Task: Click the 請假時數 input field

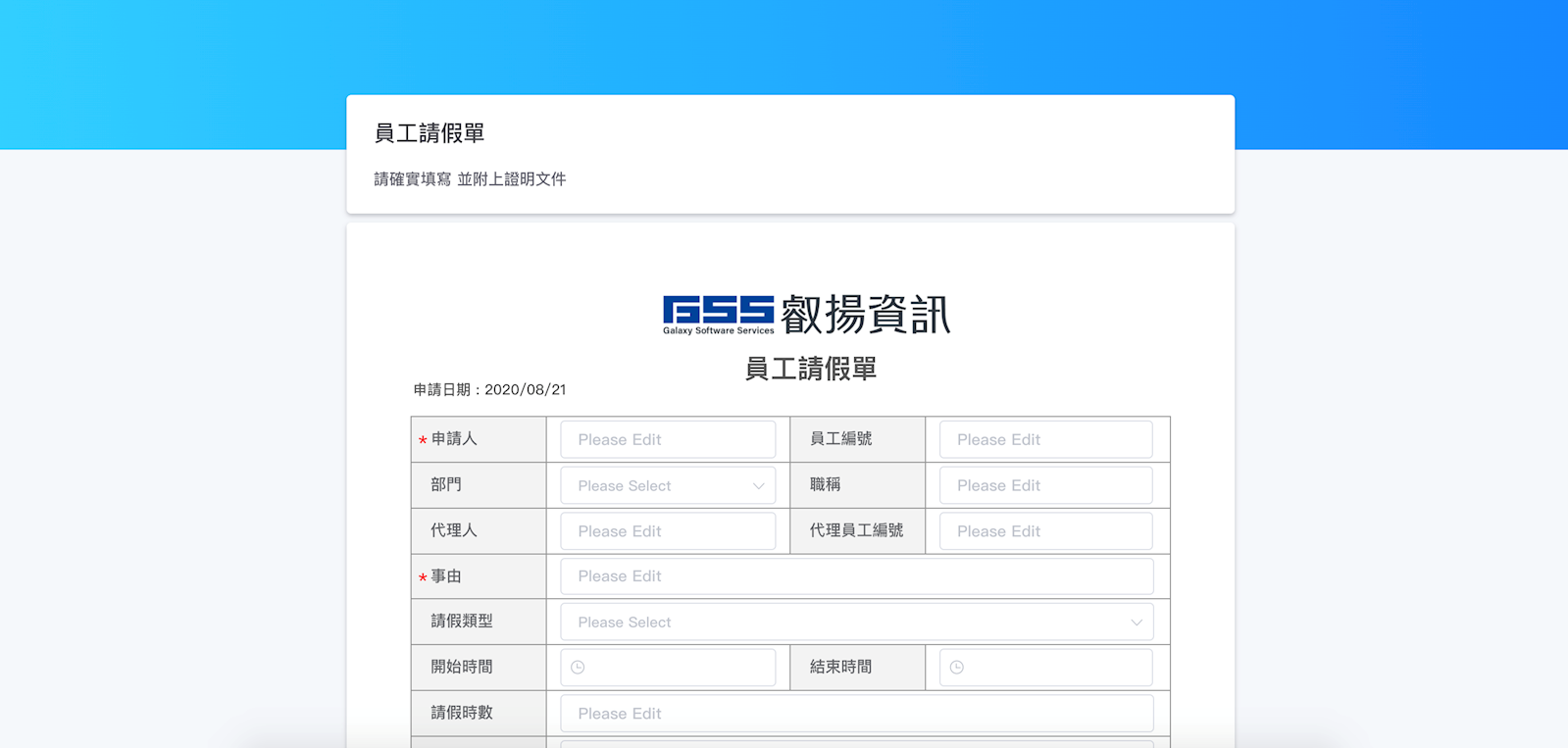Action: coord(855,714)
